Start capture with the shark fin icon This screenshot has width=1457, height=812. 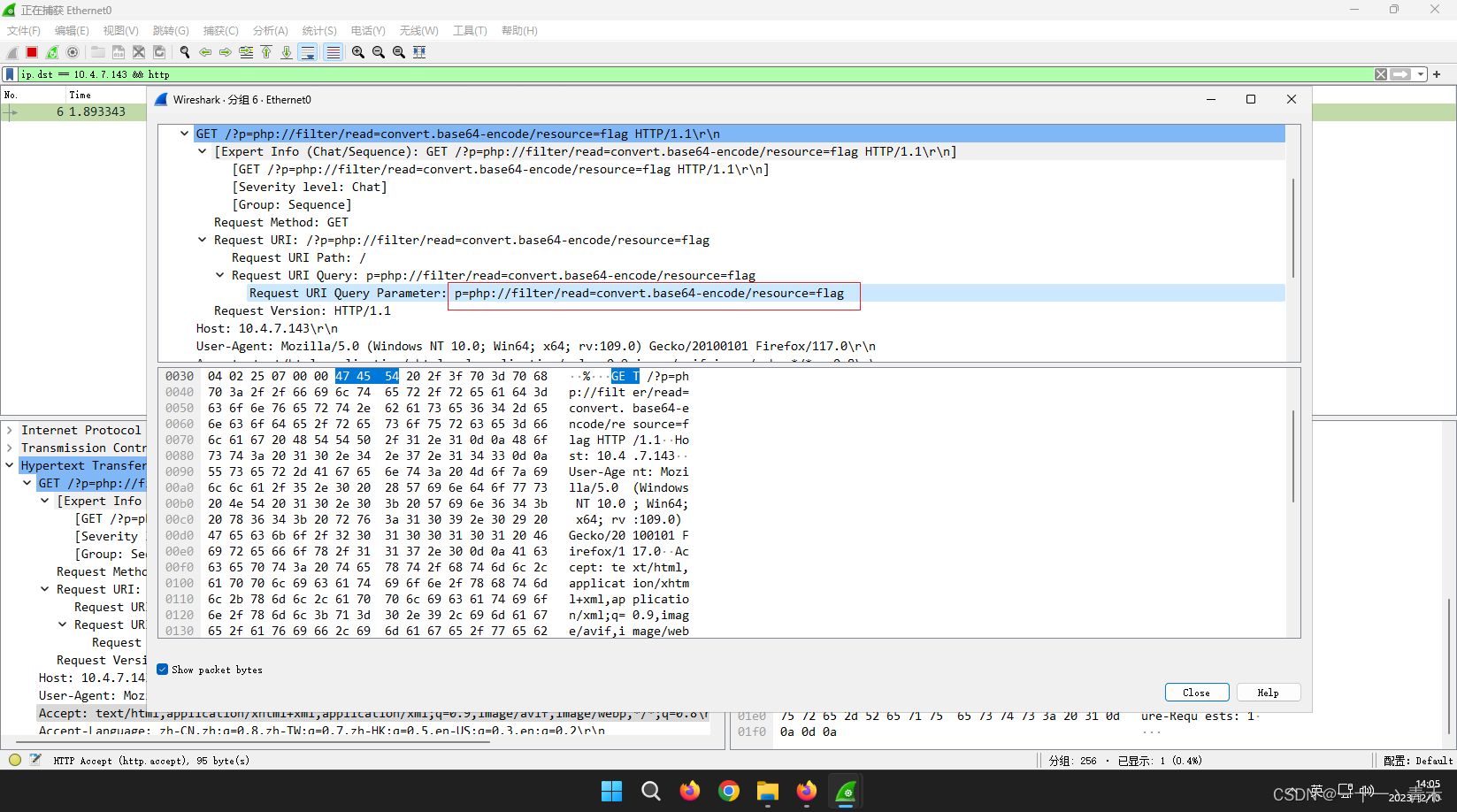pos(12,52)
